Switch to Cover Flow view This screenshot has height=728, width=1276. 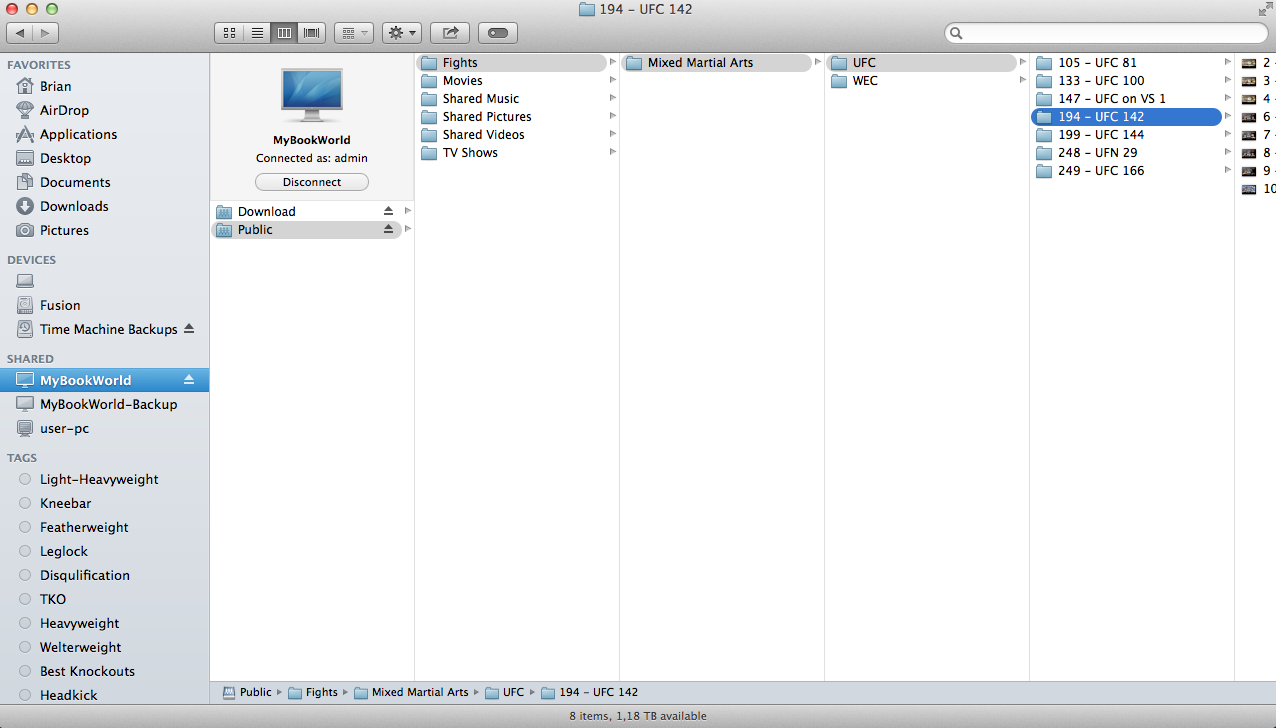point(312,33)
